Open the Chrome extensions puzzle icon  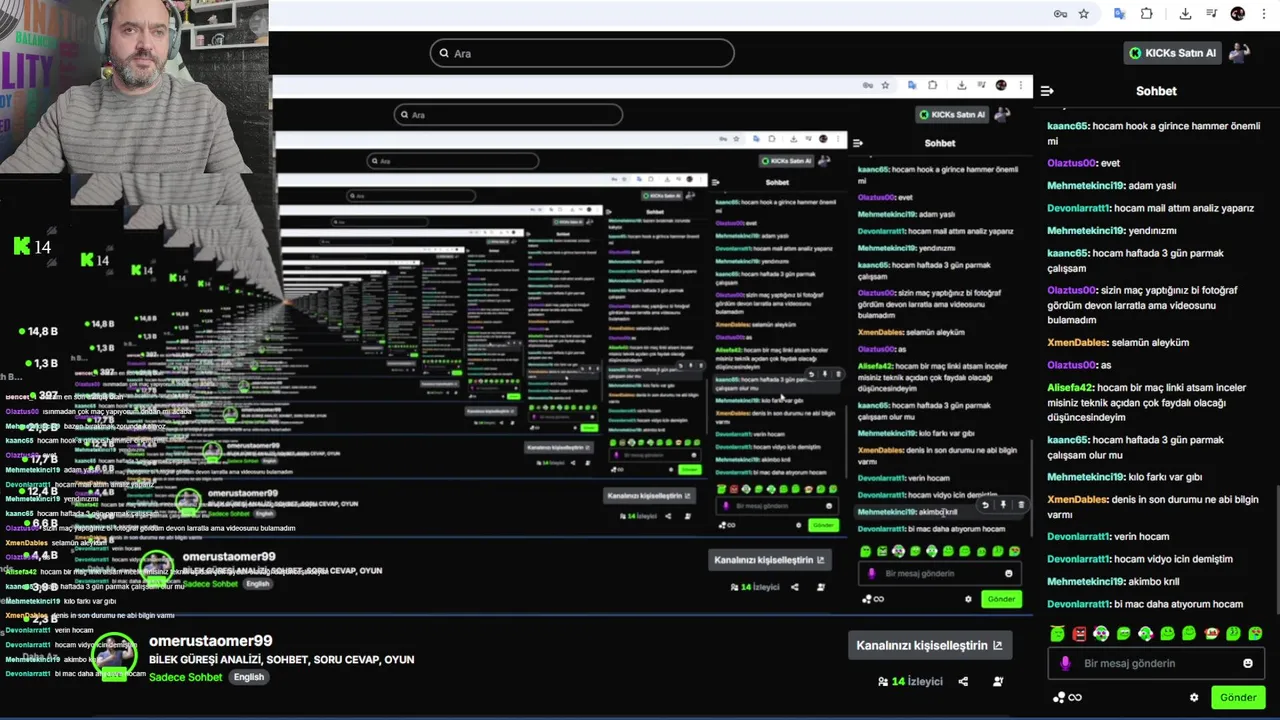coord(1147,14)
